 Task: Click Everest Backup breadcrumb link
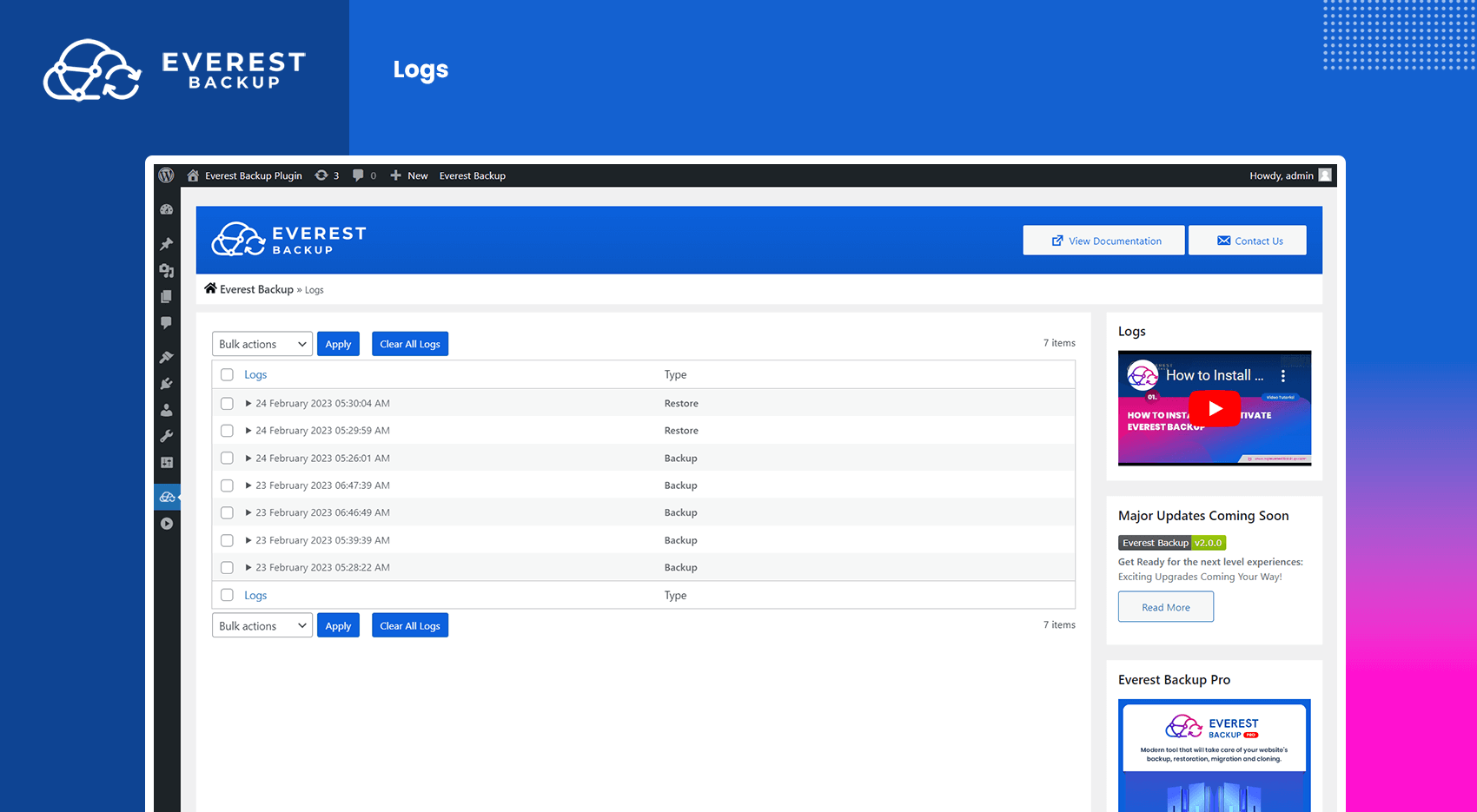[x=256, y=289]
